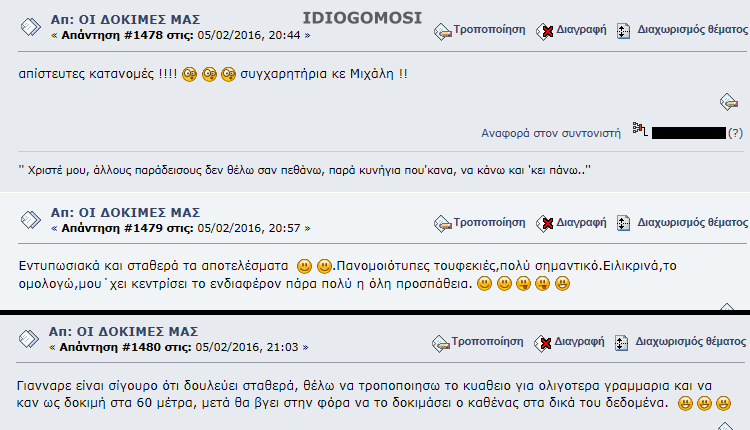Image resolution: width=750 pixels, height=430 pixels.
Task: Click the Διαγραφή red X icon on reply #1480
Action: (x=542, y=343)
